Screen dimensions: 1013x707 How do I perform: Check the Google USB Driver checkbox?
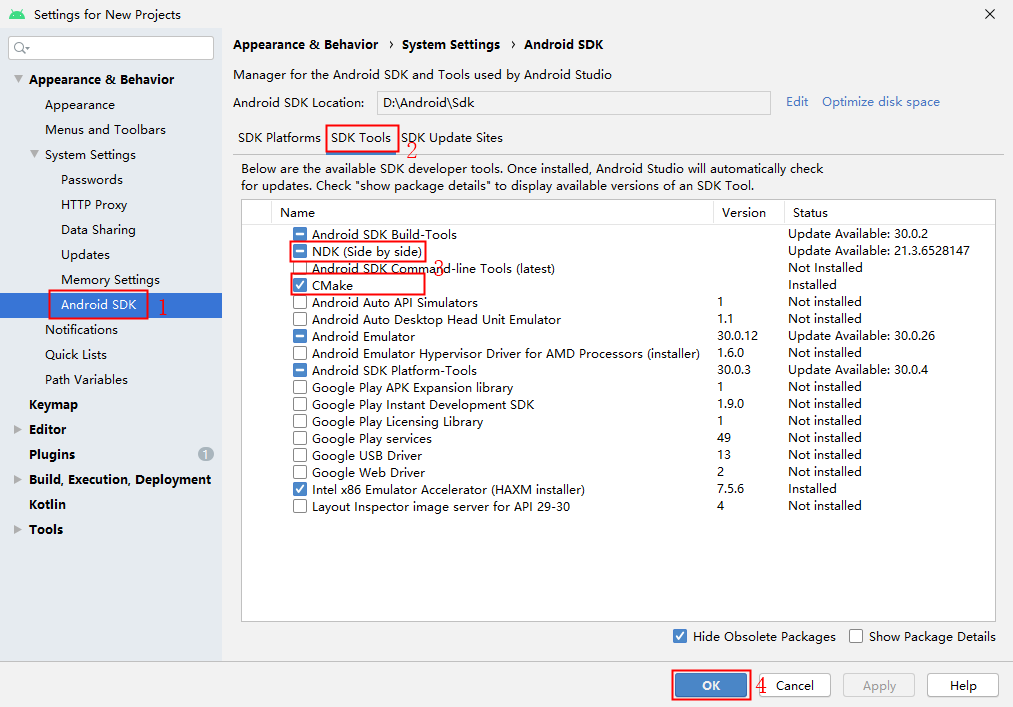pos(300,455)
